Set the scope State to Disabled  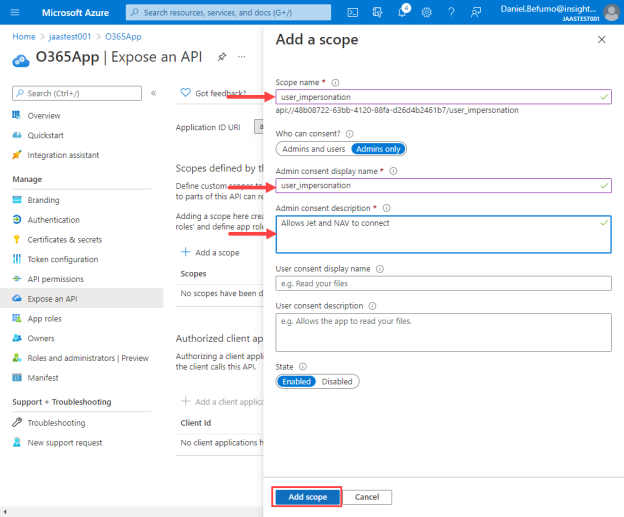(x=337, y=382)
